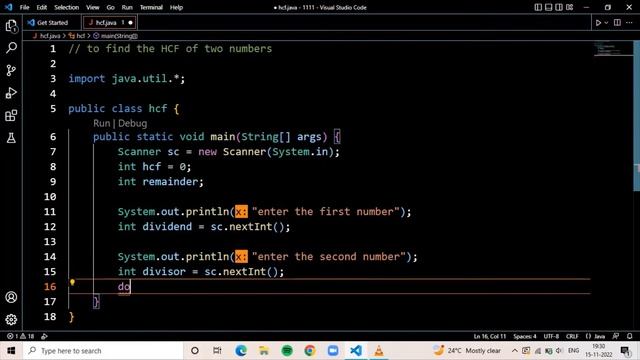Click the Run CodeLens above main

(x=102, y=123)
